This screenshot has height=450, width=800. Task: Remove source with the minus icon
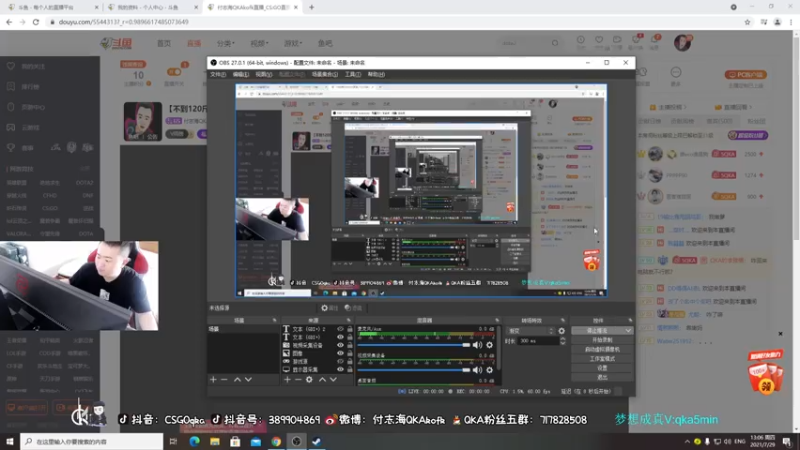coord(298,380)
